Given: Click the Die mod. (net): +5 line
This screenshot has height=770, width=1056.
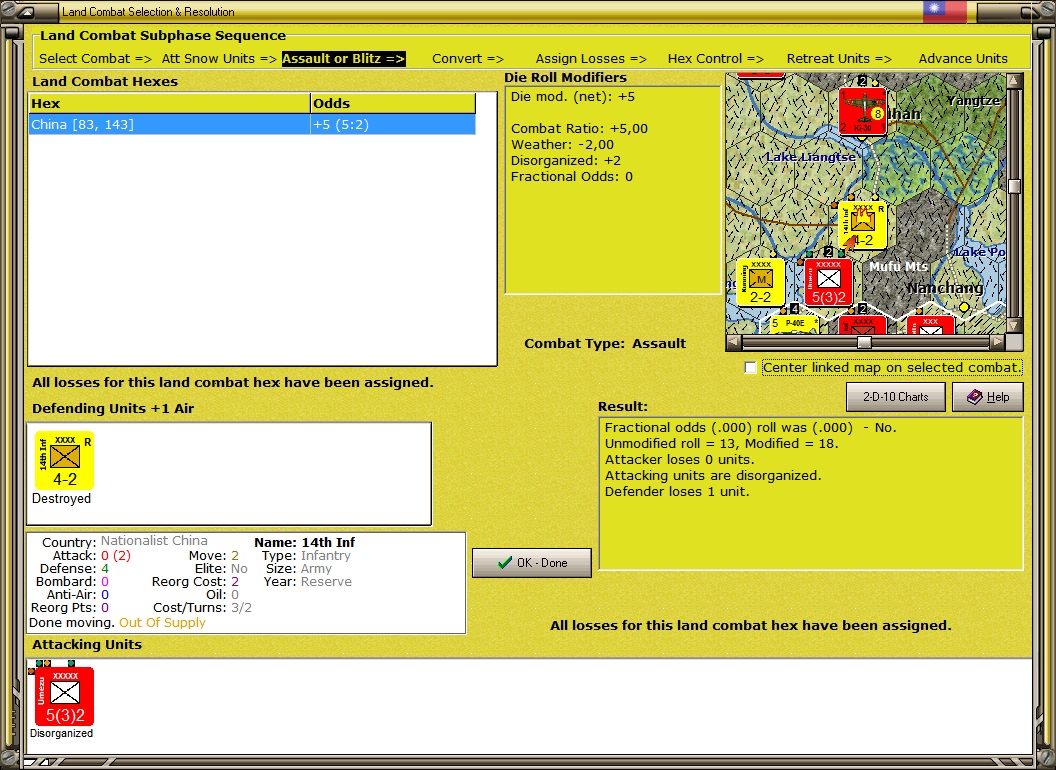Looking at the screenshot, I should (572, 96).
